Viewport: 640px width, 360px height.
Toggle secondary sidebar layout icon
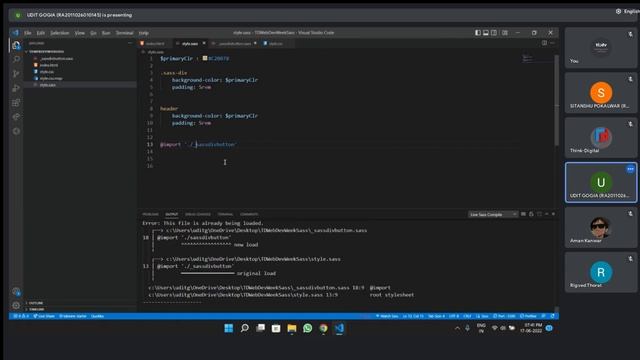pyautogui.click(x=494, y=33)
